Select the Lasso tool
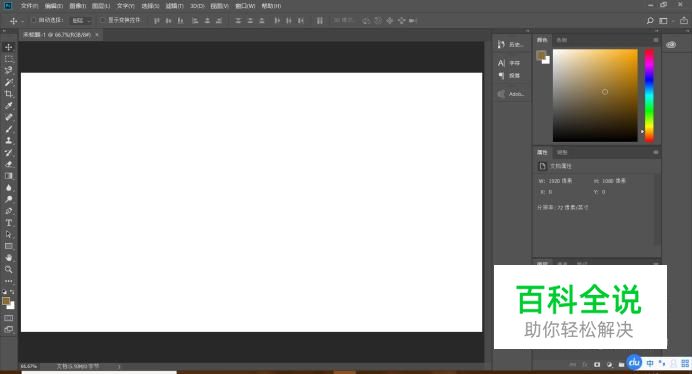This screenshot has height=374, width=692. pos(8,70)
